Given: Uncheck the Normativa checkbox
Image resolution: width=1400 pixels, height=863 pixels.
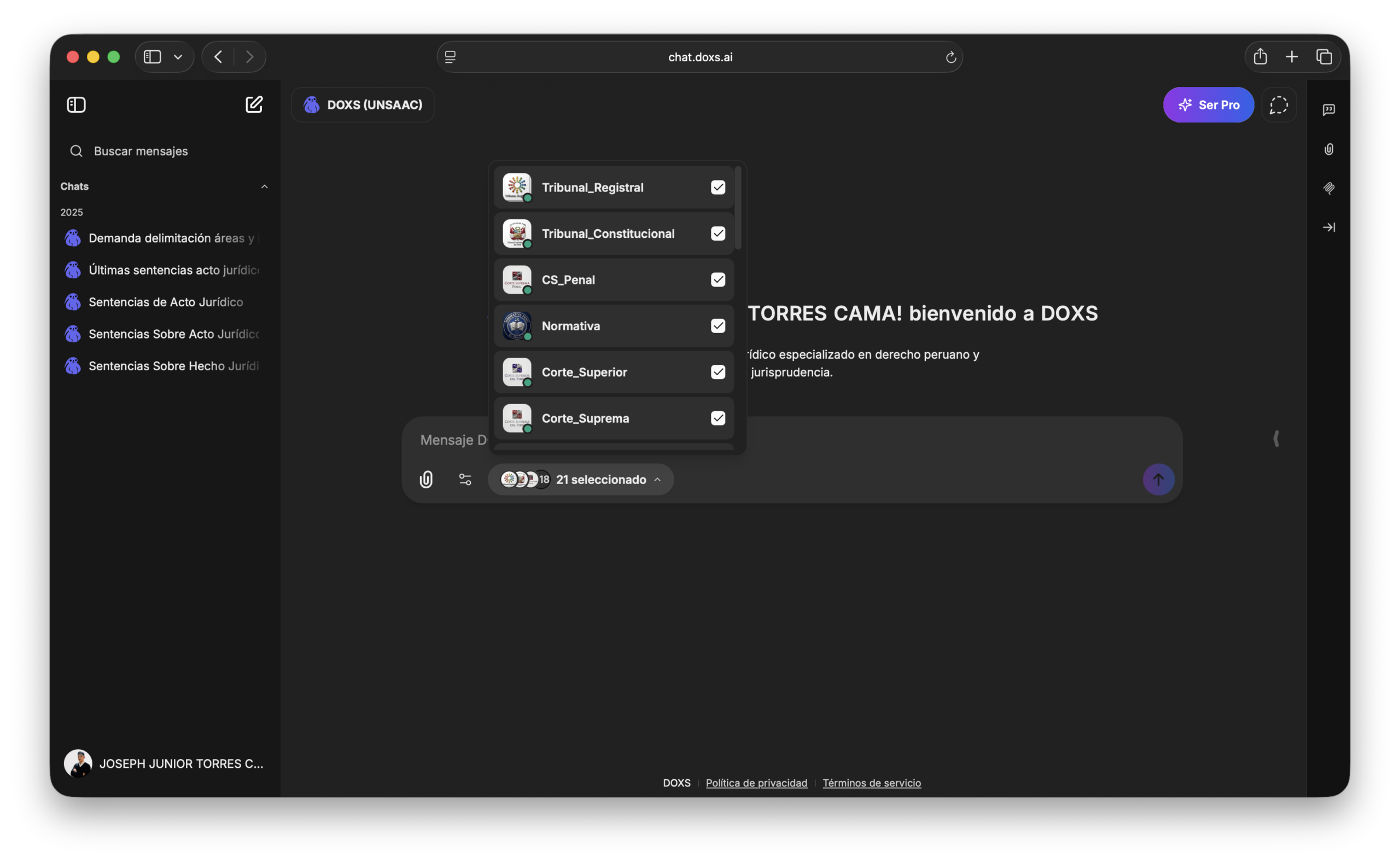Looking at the screenshot, I should pos(717,326).
